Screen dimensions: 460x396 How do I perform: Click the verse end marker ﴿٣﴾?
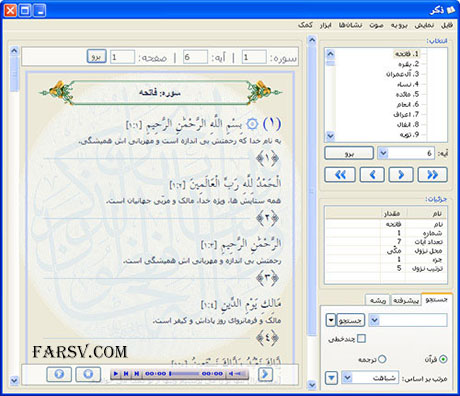[267, 278]
